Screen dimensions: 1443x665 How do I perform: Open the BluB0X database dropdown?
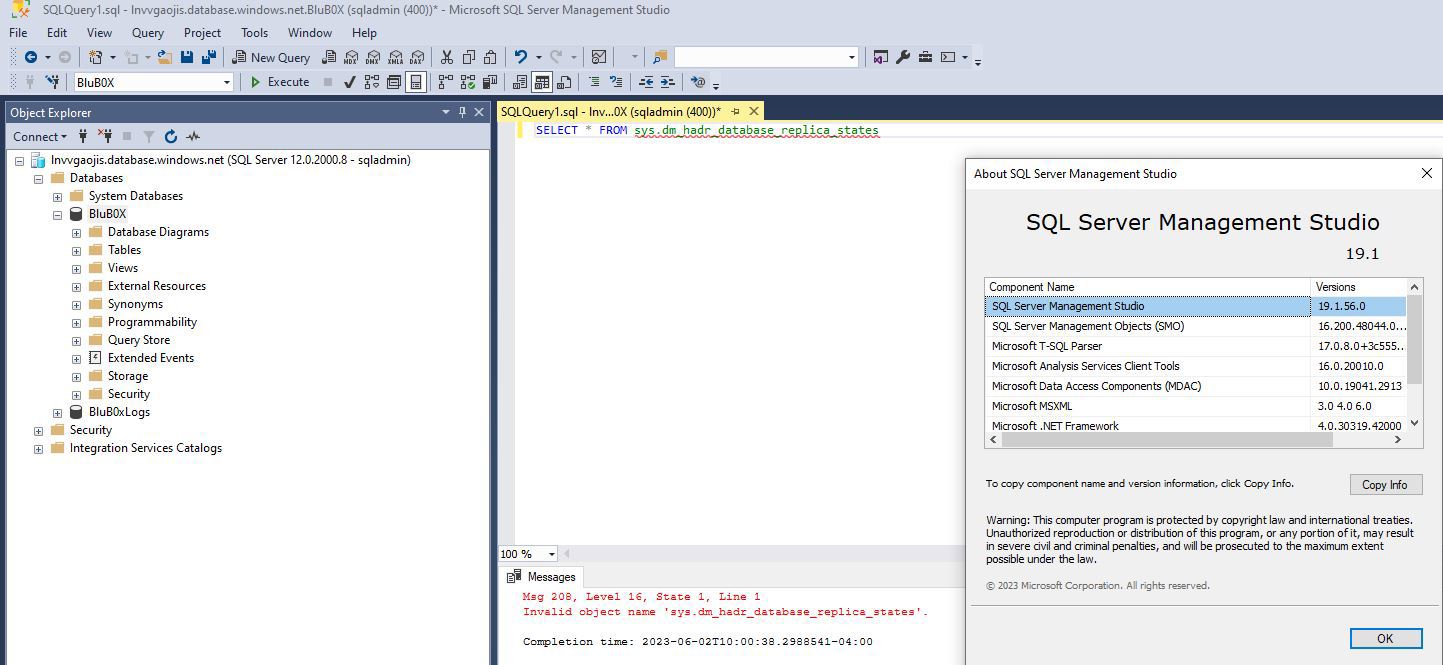click(x=227, y=82)
